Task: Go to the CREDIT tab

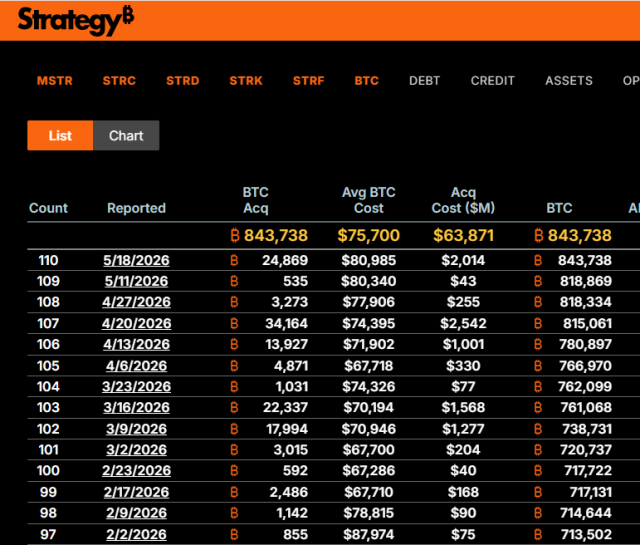Action: [x=493, y=81]
